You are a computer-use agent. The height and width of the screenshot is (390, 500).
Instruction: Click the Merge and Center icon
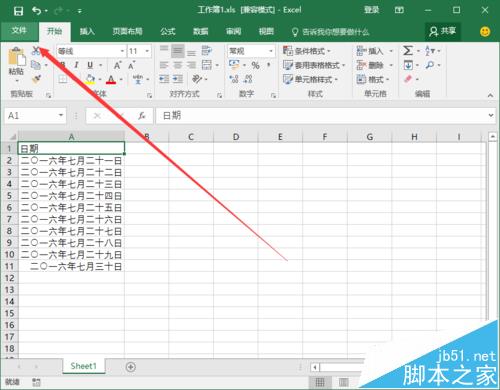point(207,65)
